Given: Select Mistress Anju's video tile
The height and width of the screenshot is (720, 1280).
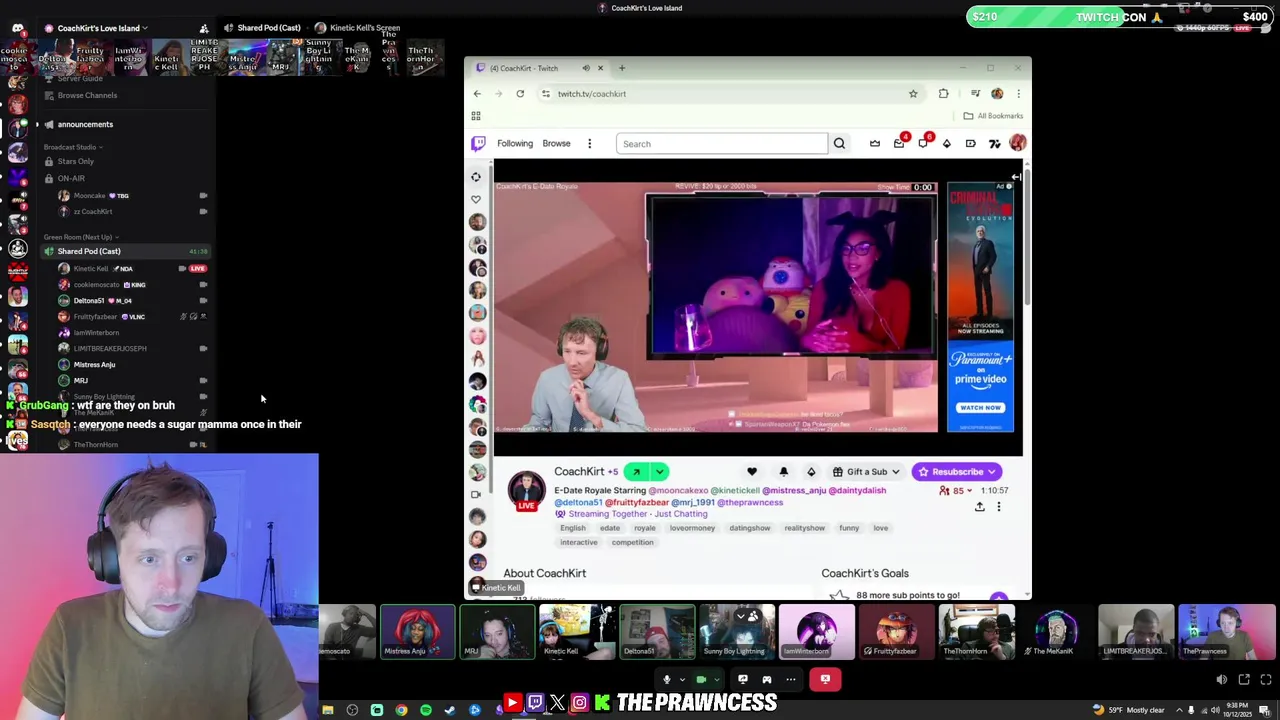Looking at the screenshot, I should click(417, 632).
